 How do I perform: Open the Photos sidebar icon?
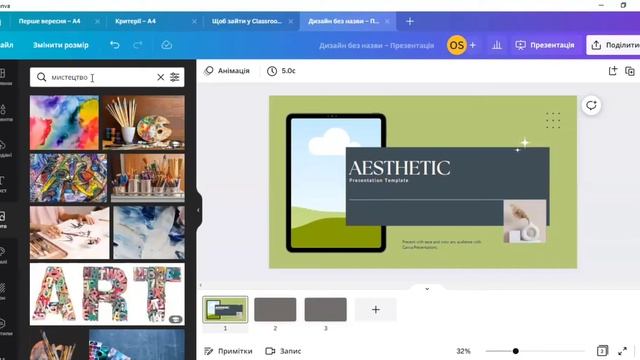click(3, 219)
